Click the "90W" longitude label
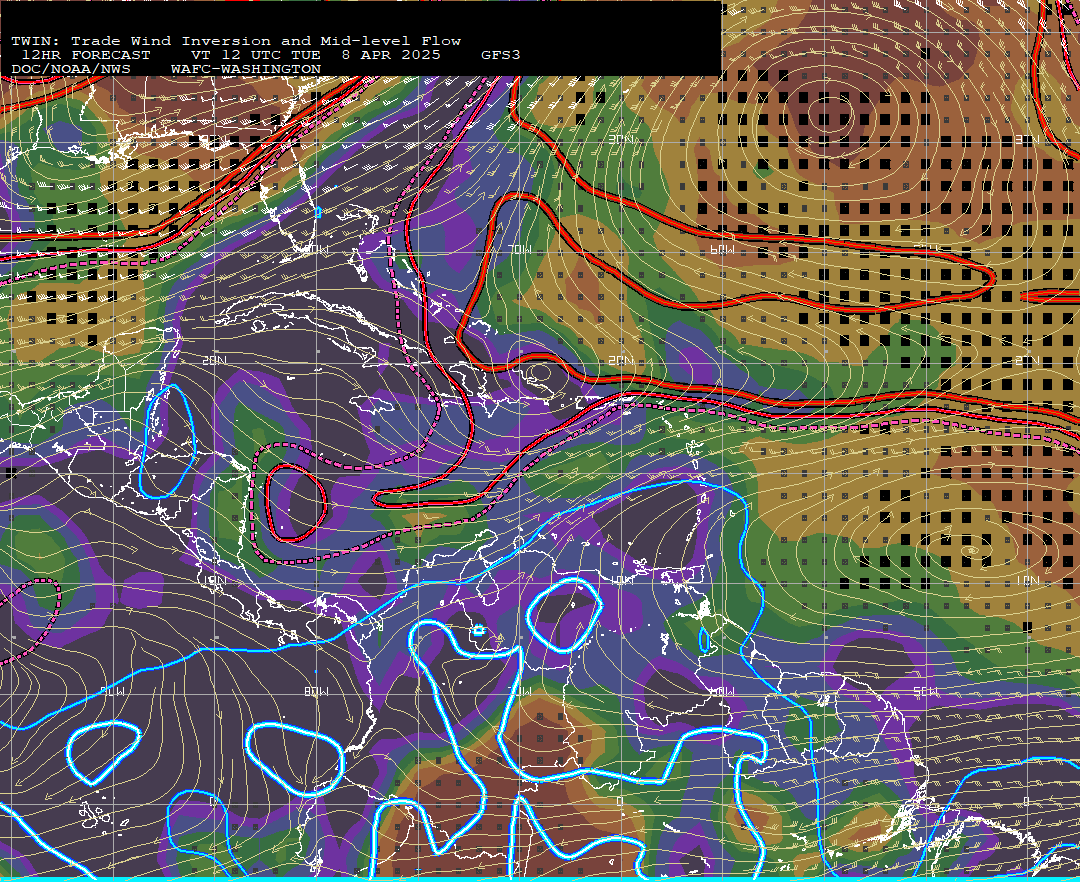The width and height of the screenshot is (1080, 882). [112, 692]
